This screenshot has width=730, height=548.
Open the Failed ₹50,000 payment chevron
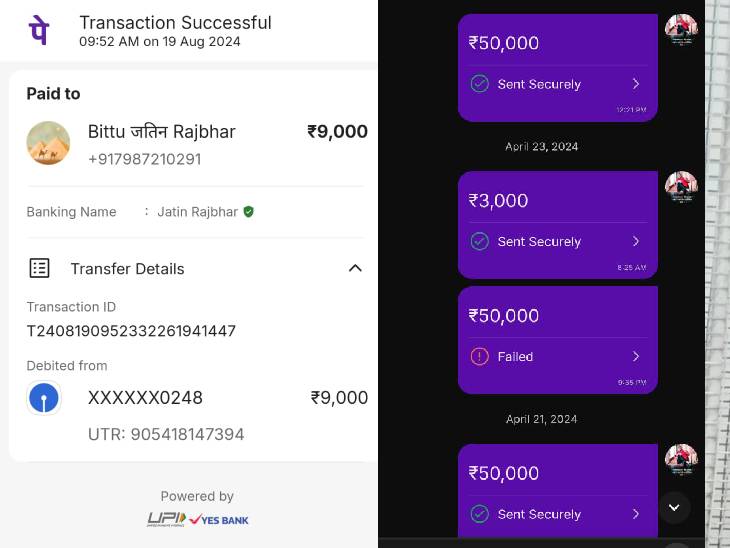coord(636,356)
